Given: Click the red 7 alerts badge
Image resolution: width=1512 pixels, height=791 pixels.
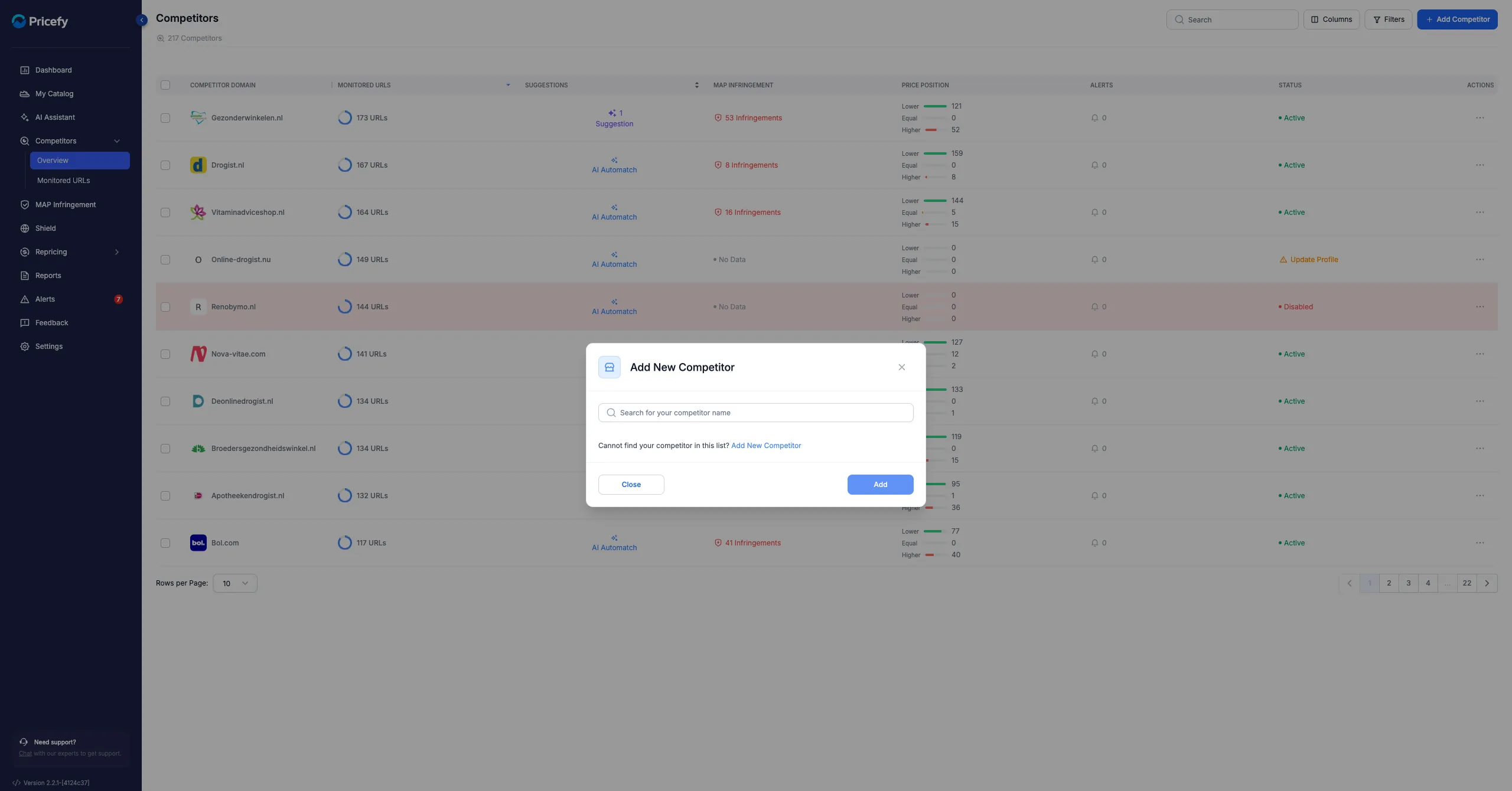Looking at the screenshot, I should point(118,299).
